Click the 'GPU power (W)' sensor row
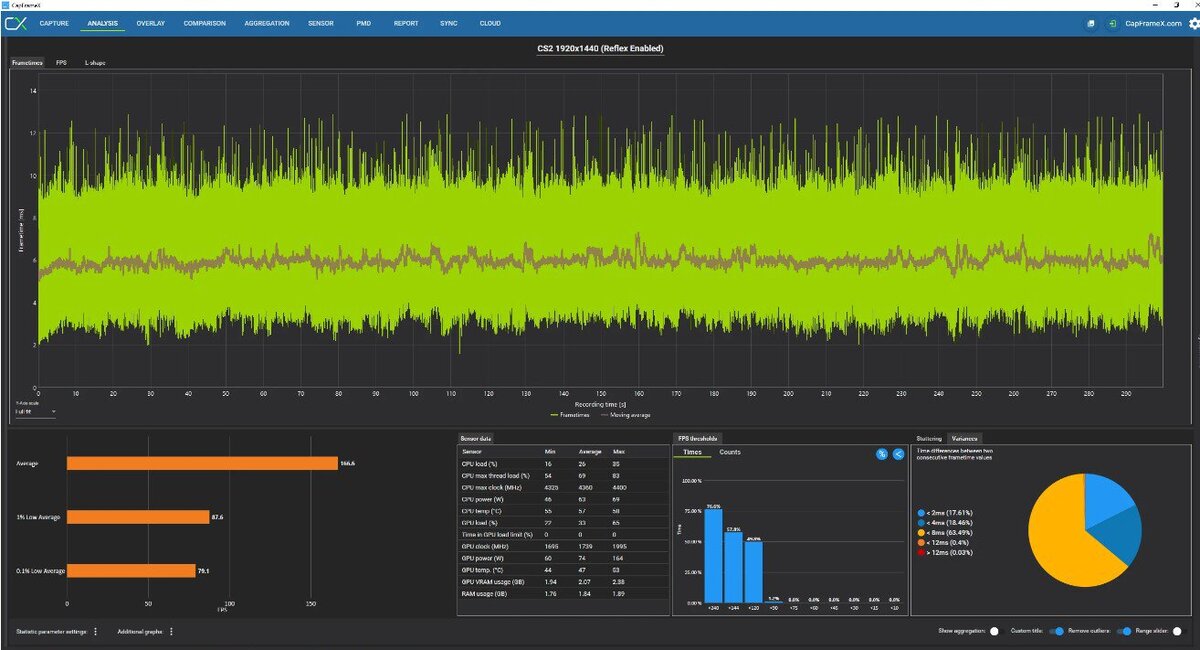The width and height of the screenshot is (1200, 650). pos(563,559)
